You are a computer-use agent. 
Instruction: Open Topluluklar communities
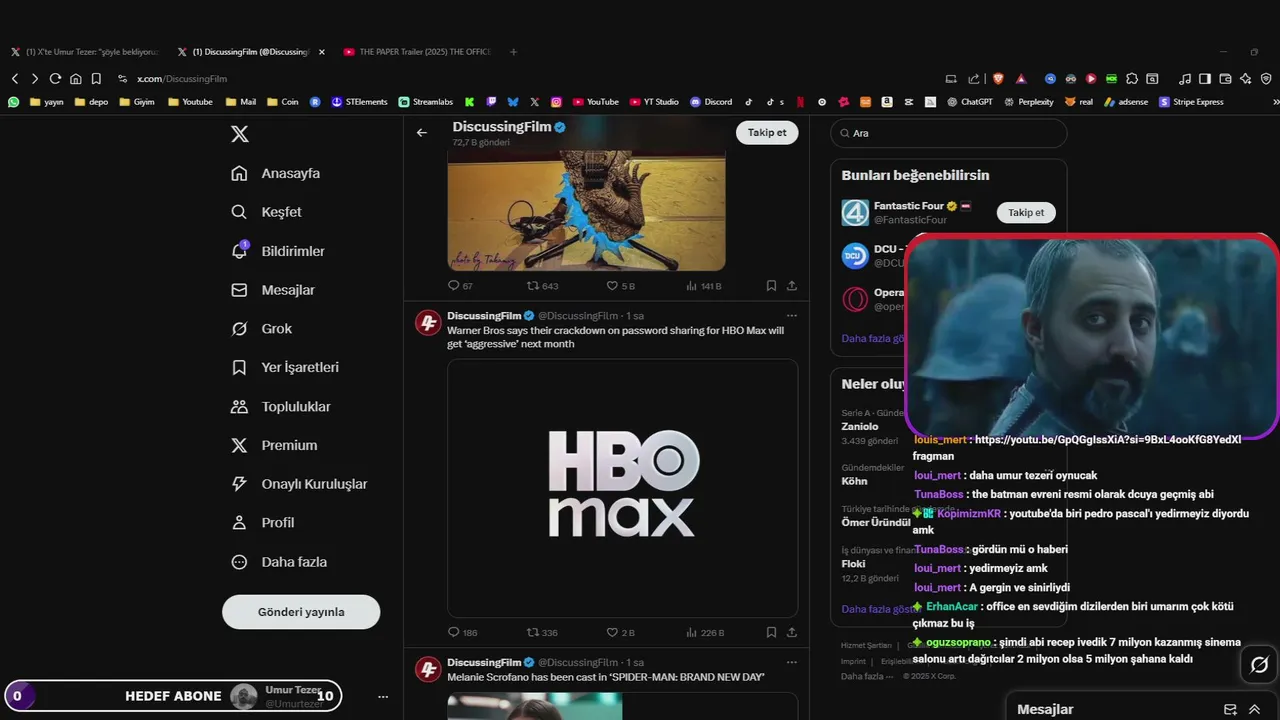[281, 406]
